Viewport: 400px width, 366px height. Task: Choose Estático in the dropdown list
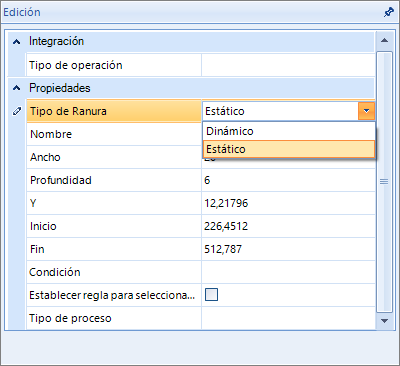click(x=289, y=149)
